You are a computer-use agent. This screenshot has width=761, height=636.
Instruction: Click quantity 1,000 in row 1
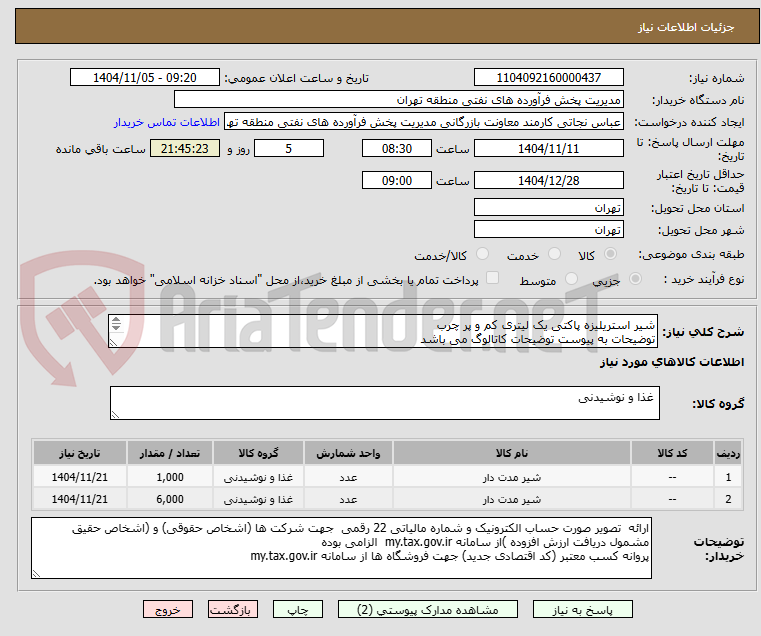(170, 478)
